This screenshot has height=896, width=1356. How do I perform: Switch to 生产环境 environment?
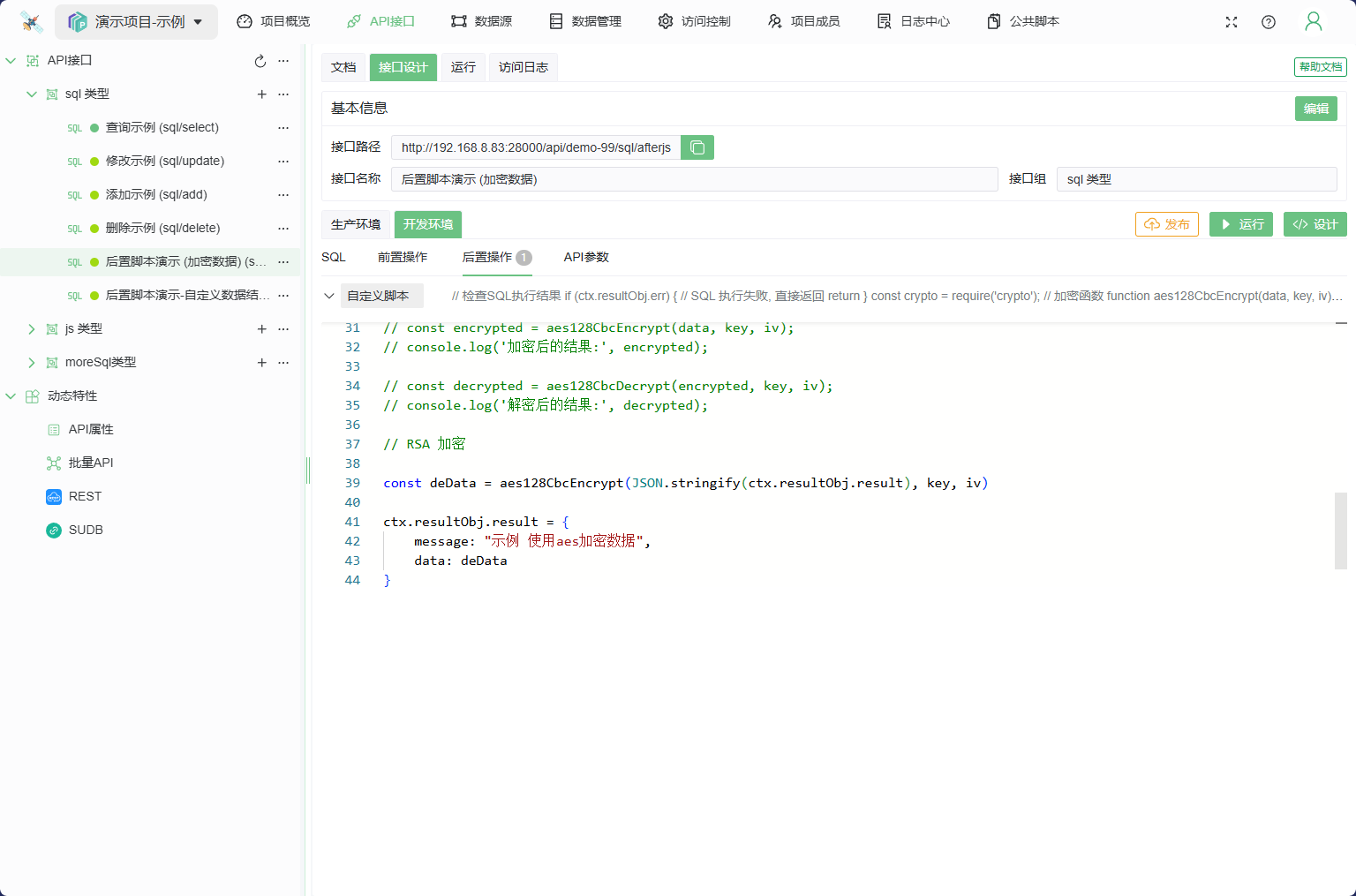pos(356,224)
